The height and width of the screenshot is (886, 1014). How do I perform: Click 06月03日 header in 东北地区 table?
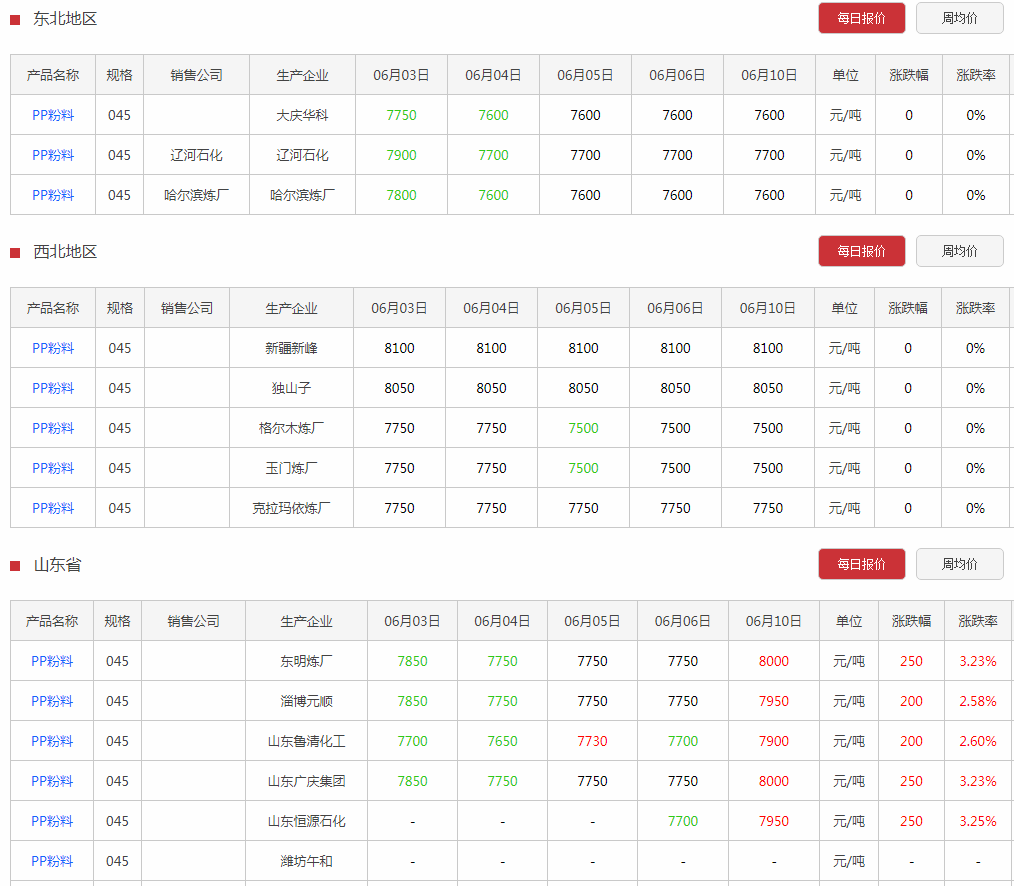pyautogui.click(x=401, y=75)
